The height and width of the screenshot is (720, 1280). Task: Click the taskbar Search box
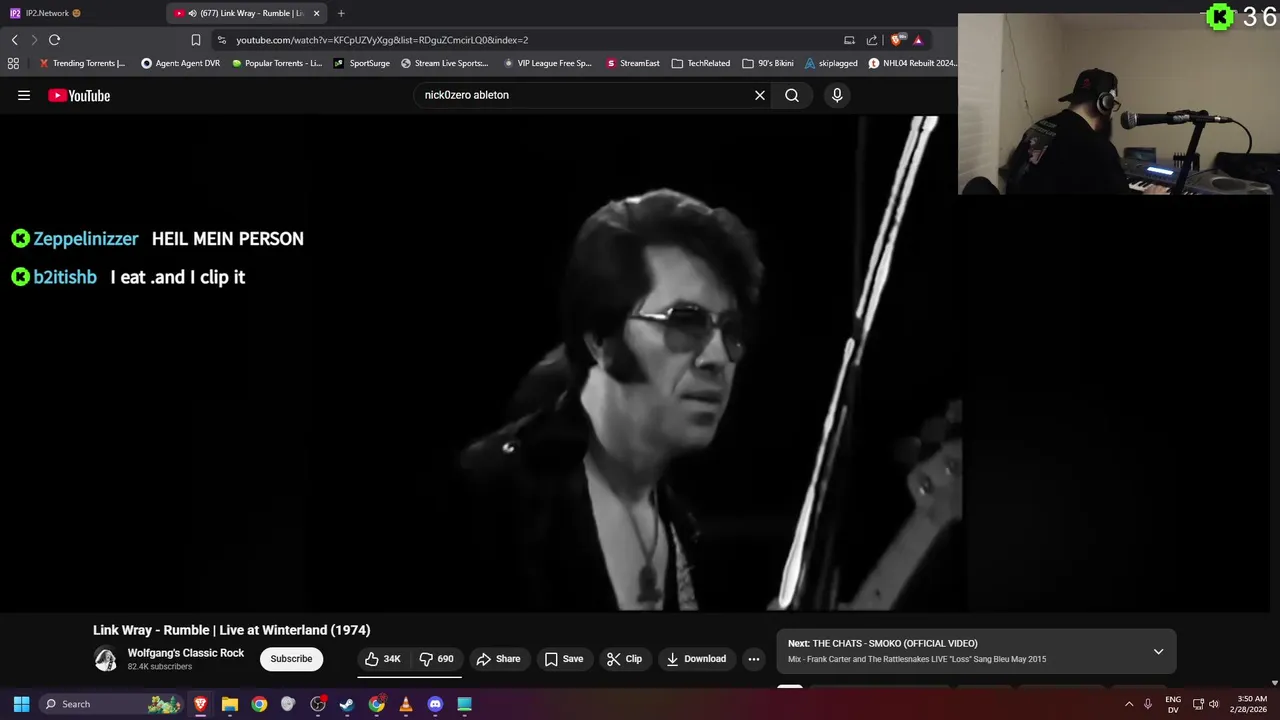pyautogui.click(x=112, y=704)
